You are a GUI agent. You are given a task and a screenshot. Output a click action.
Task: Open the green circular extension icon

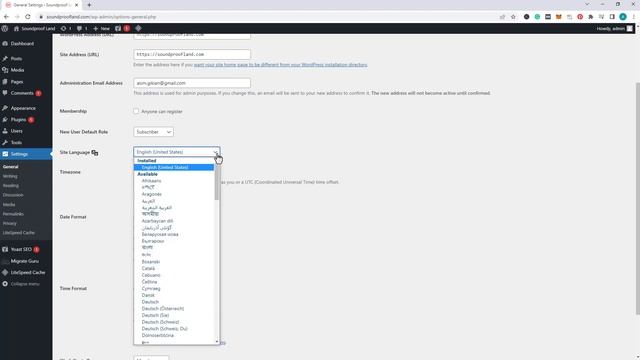pyautogui.click(x=537, y=17)
